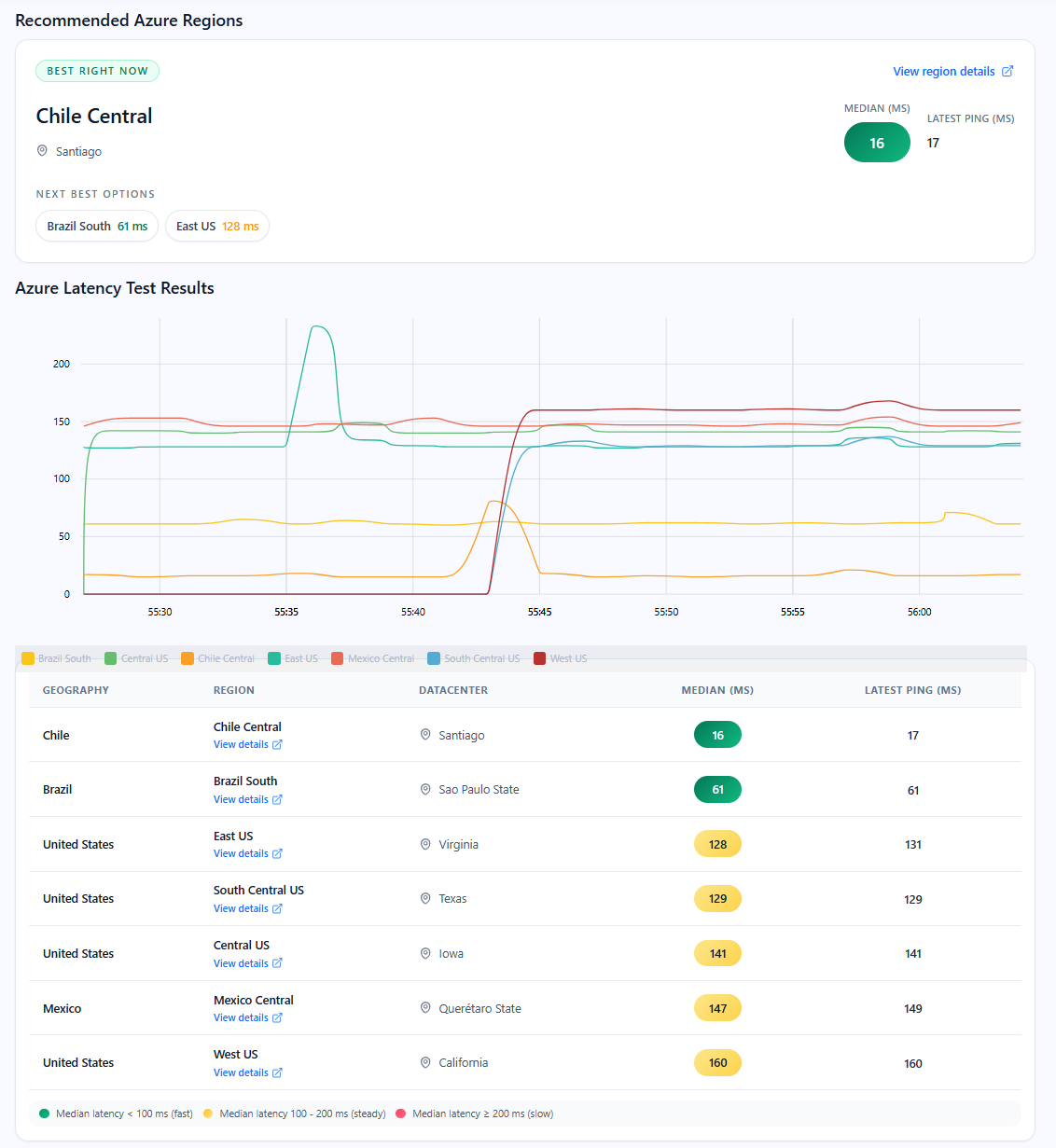Click the location pin next to Querétaro State
The width and height of the screenshot is (1056, 1148).
(425, 1008)
